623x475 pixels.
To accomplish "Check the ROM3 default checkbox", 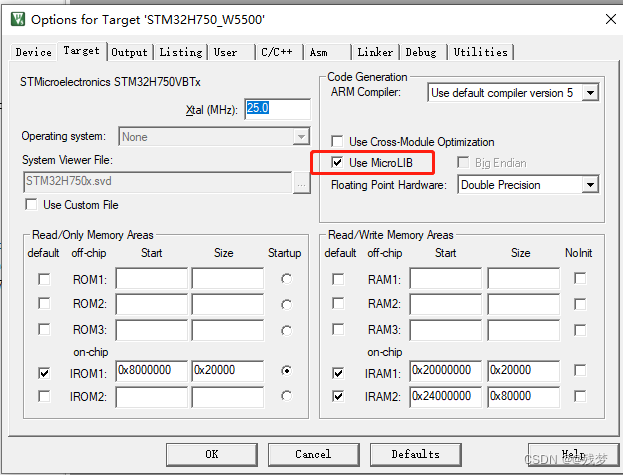I will tap(44, 329).
